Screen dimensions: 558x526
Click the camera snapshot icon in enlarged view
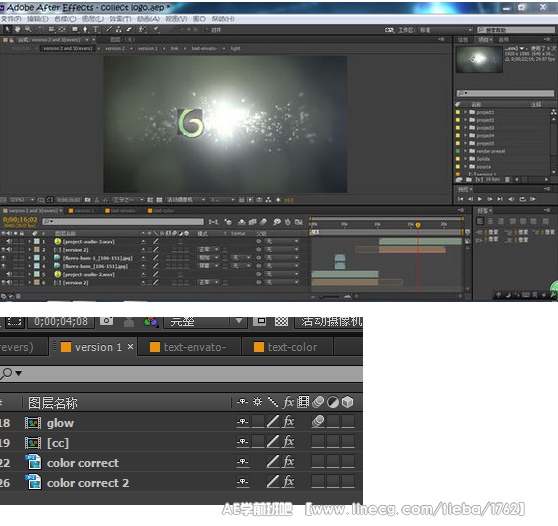(x=106, y=321)
